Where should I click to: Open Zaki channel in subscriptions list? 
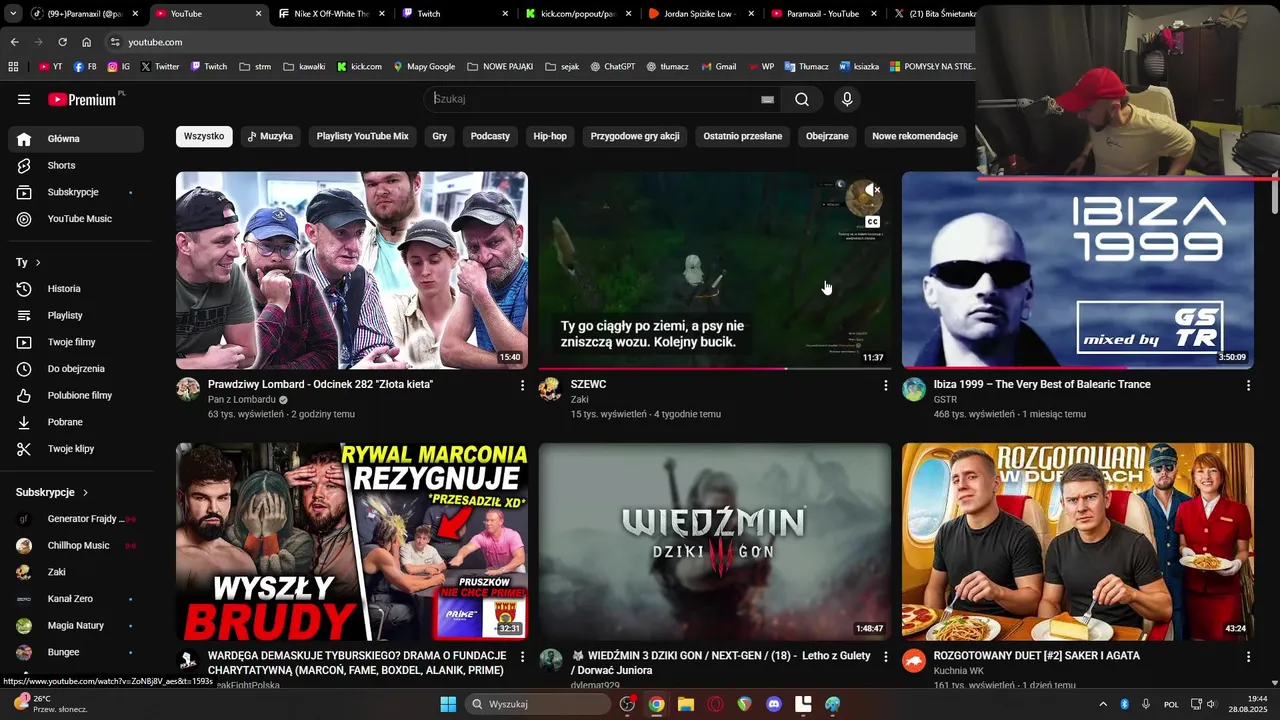click(76, 572)
